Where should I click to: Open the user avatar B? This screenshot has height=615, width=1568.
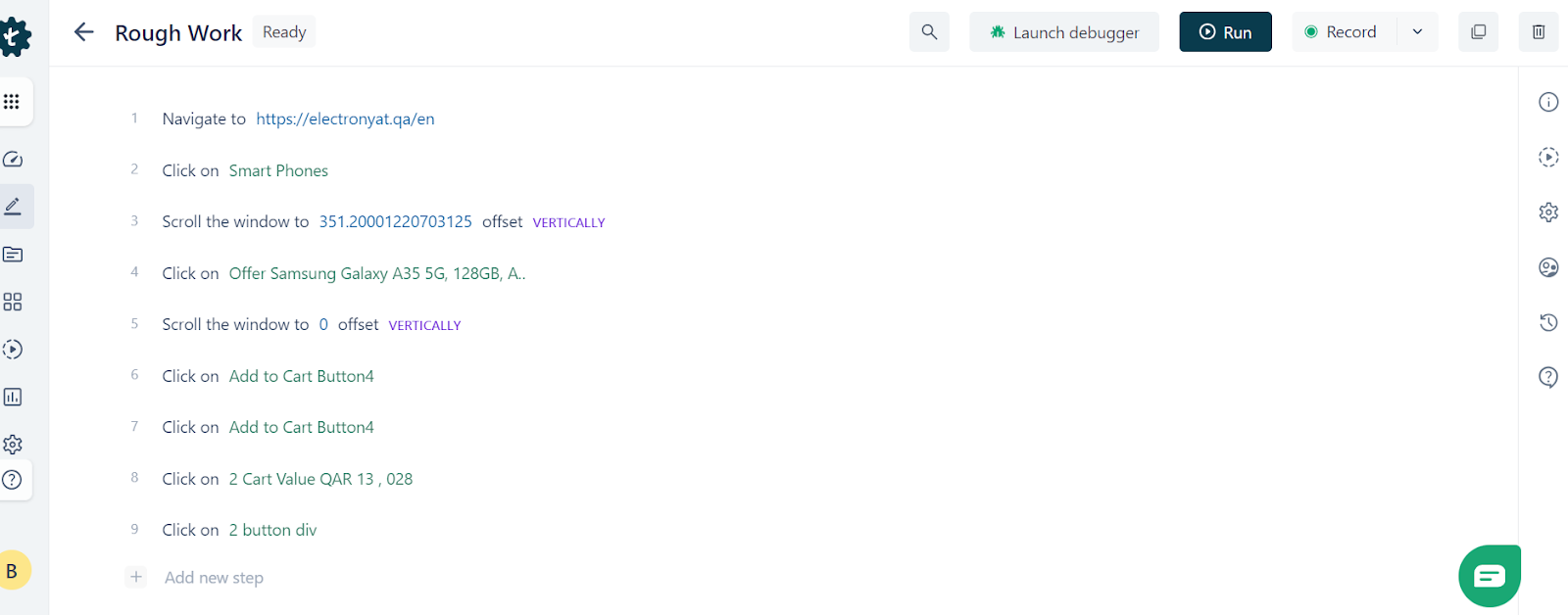pos(12,570)
